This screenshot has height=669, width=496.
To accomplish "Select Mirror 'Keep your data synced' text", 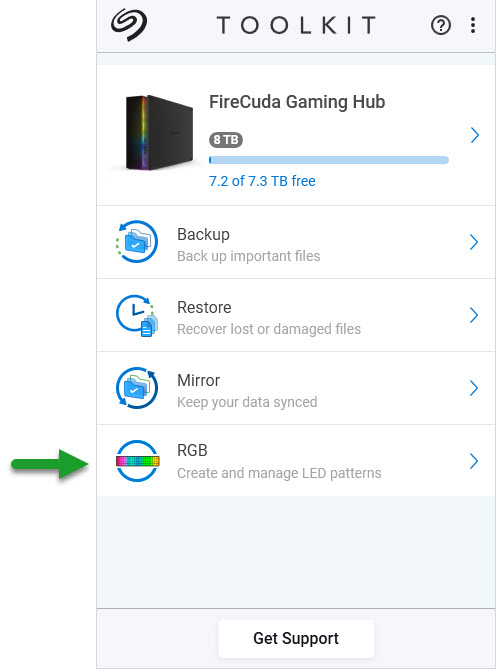I will tap(247, 402).
